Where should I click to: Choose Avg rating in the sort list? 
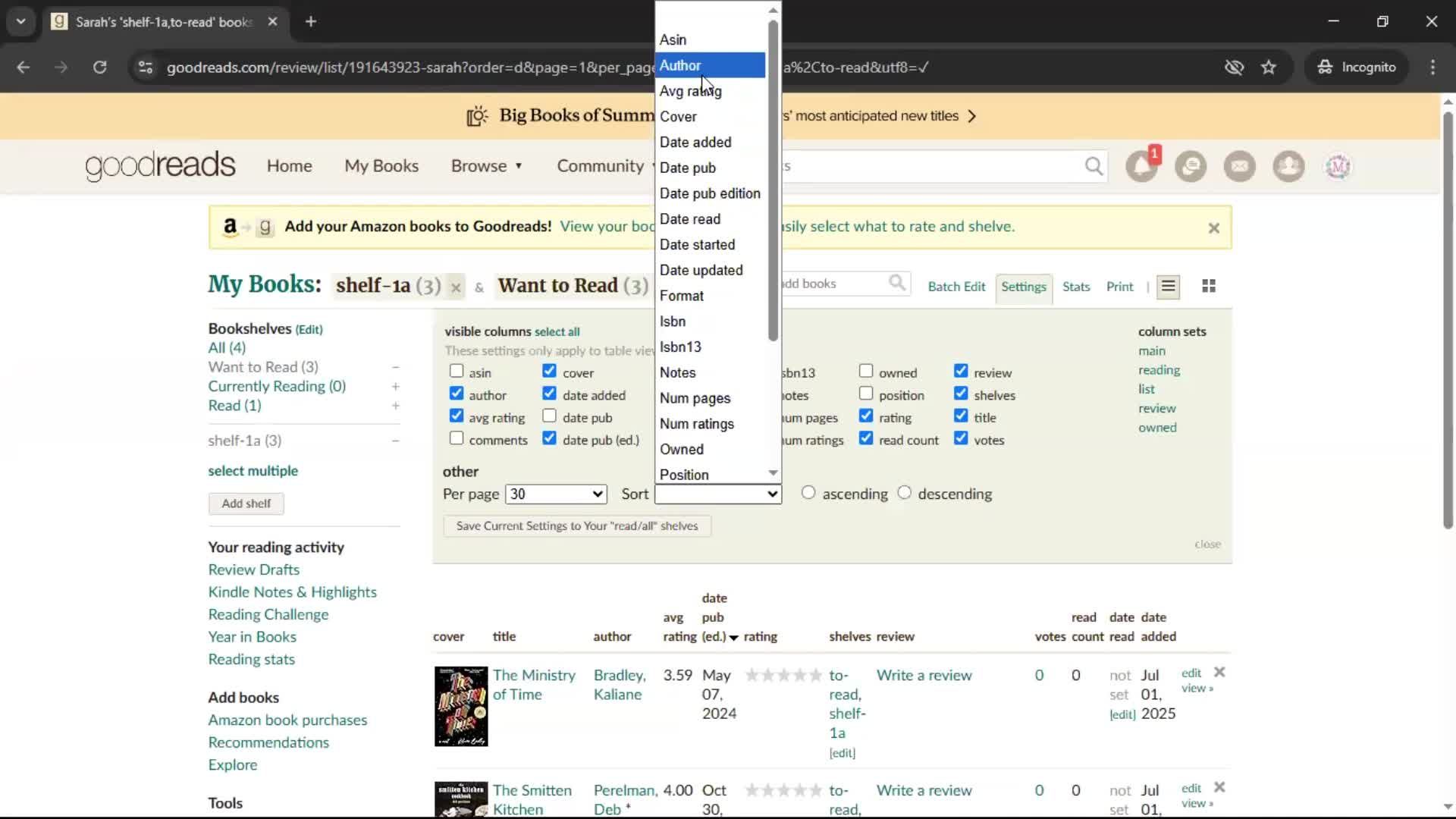pos(710,91)
